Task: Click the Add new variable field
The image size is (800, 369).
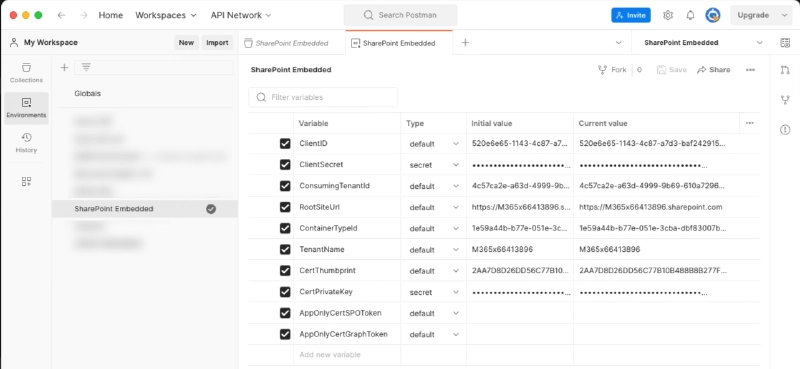Action: coord(347,355)
